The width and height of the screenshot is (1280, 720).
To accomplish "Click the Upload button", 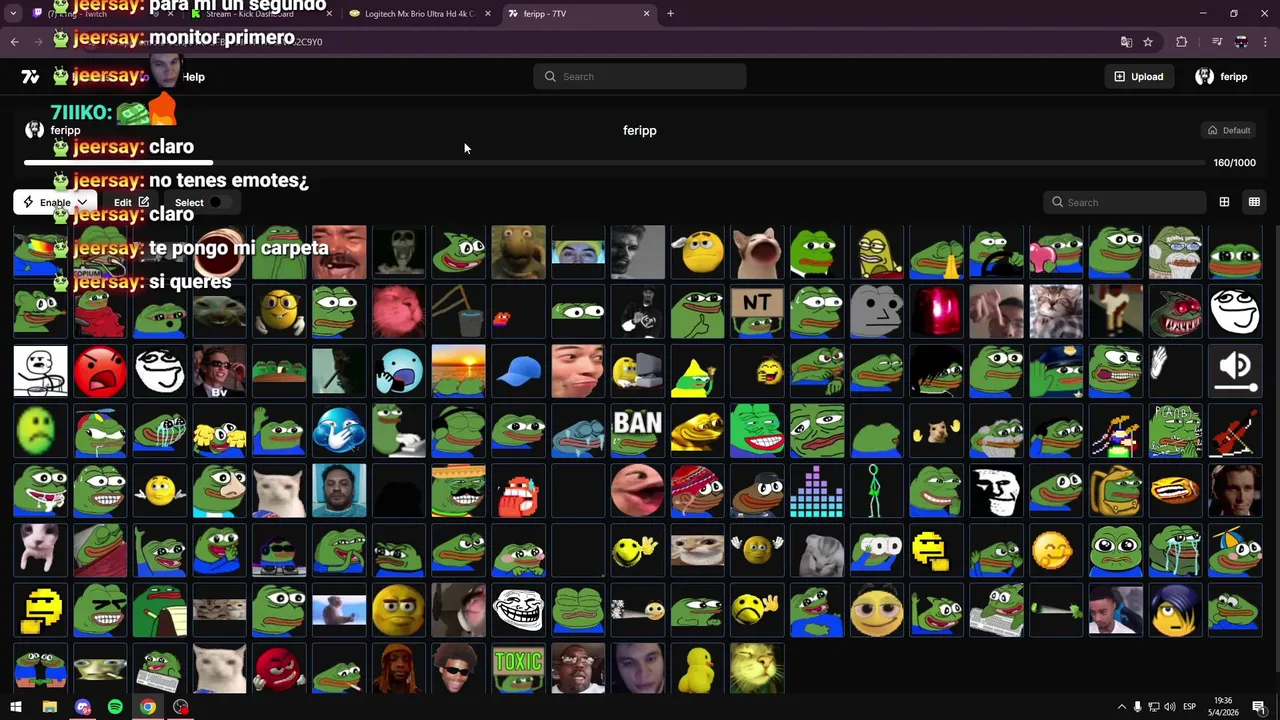I will tap(1139, 76).
